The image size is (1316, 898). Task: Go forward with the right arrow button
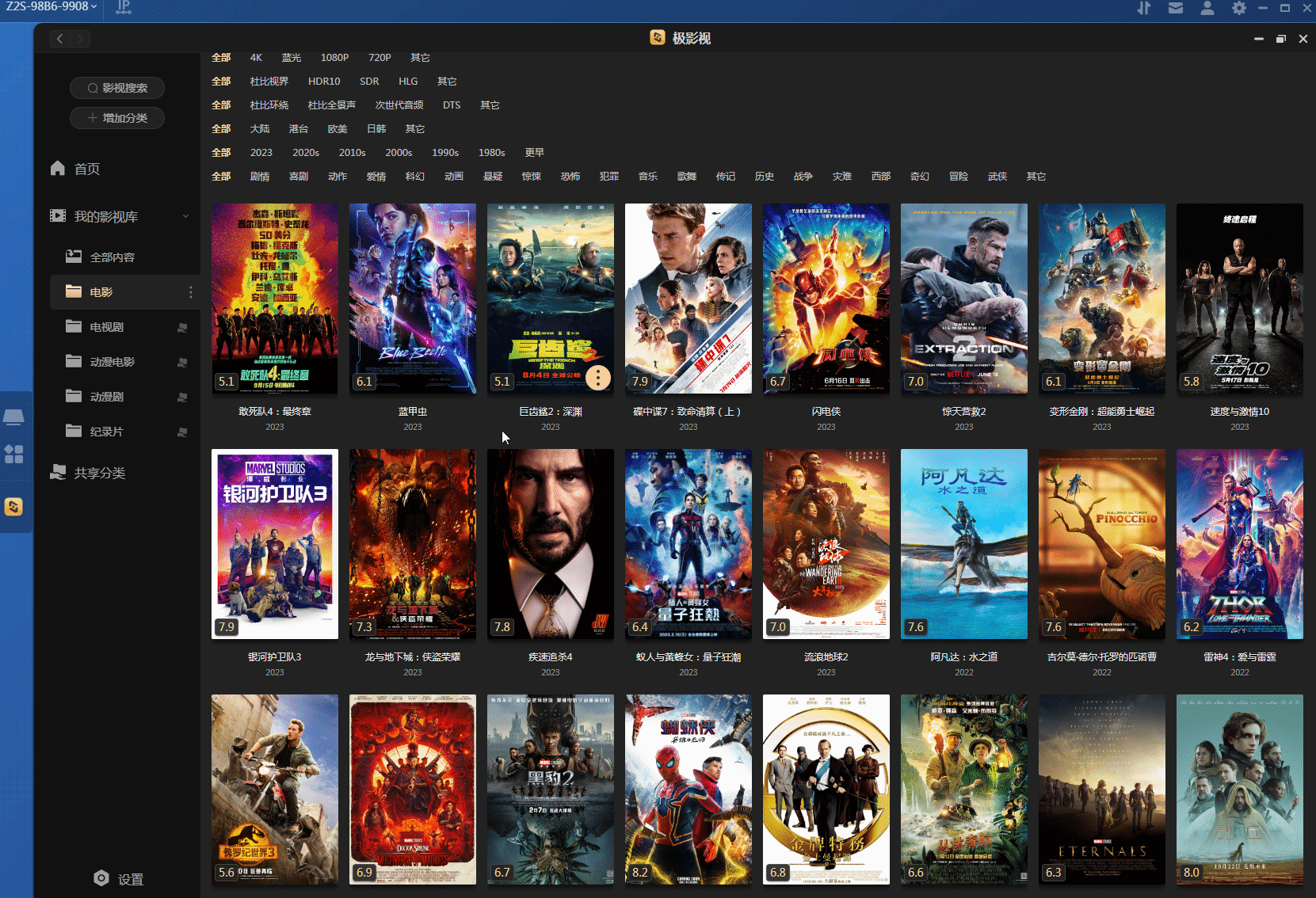pyautogui.click(x=80, y=38)
